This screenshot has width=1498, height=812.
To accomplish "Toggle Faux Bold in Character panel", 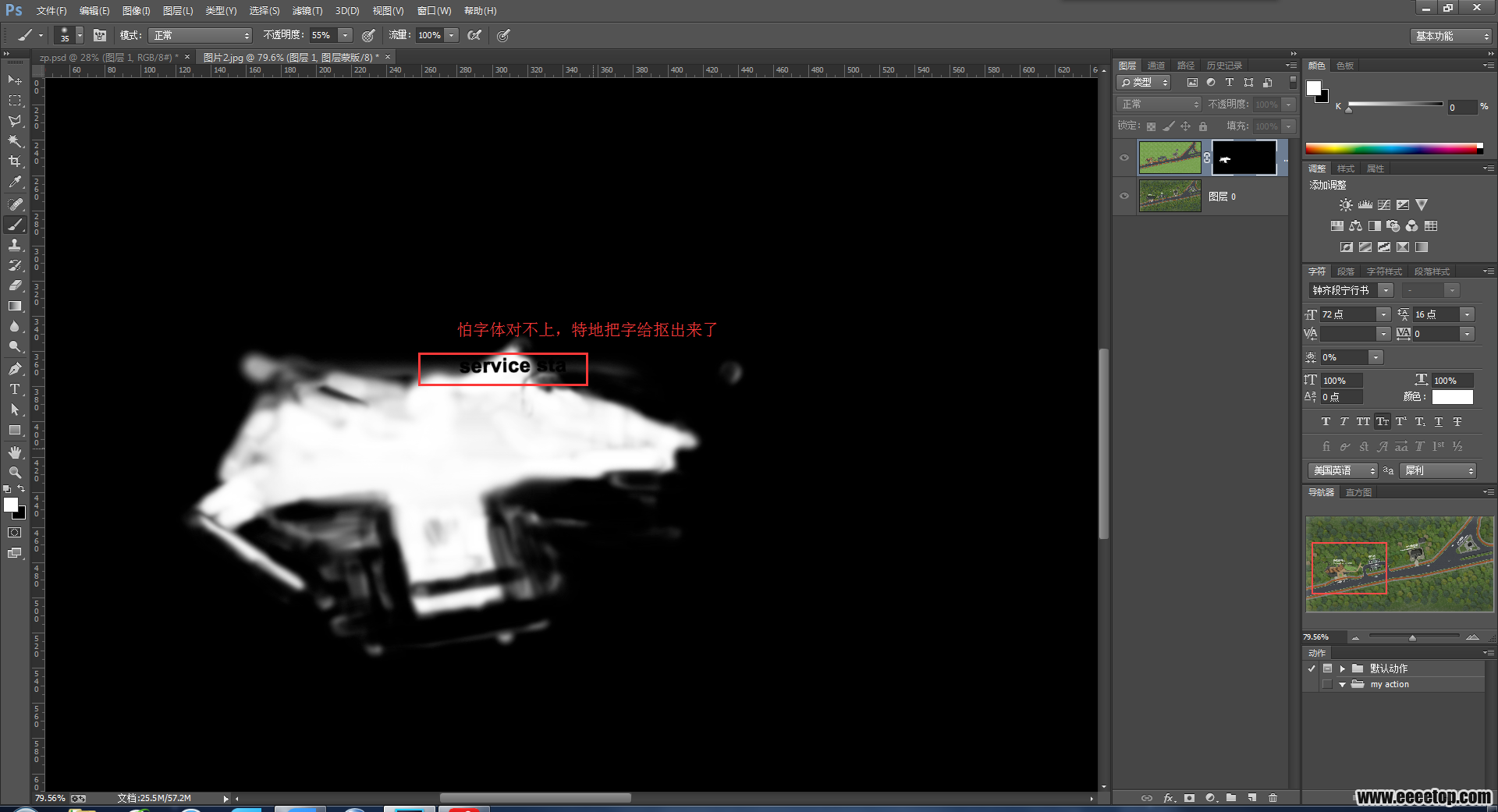I will click(x=1326, y=421).
